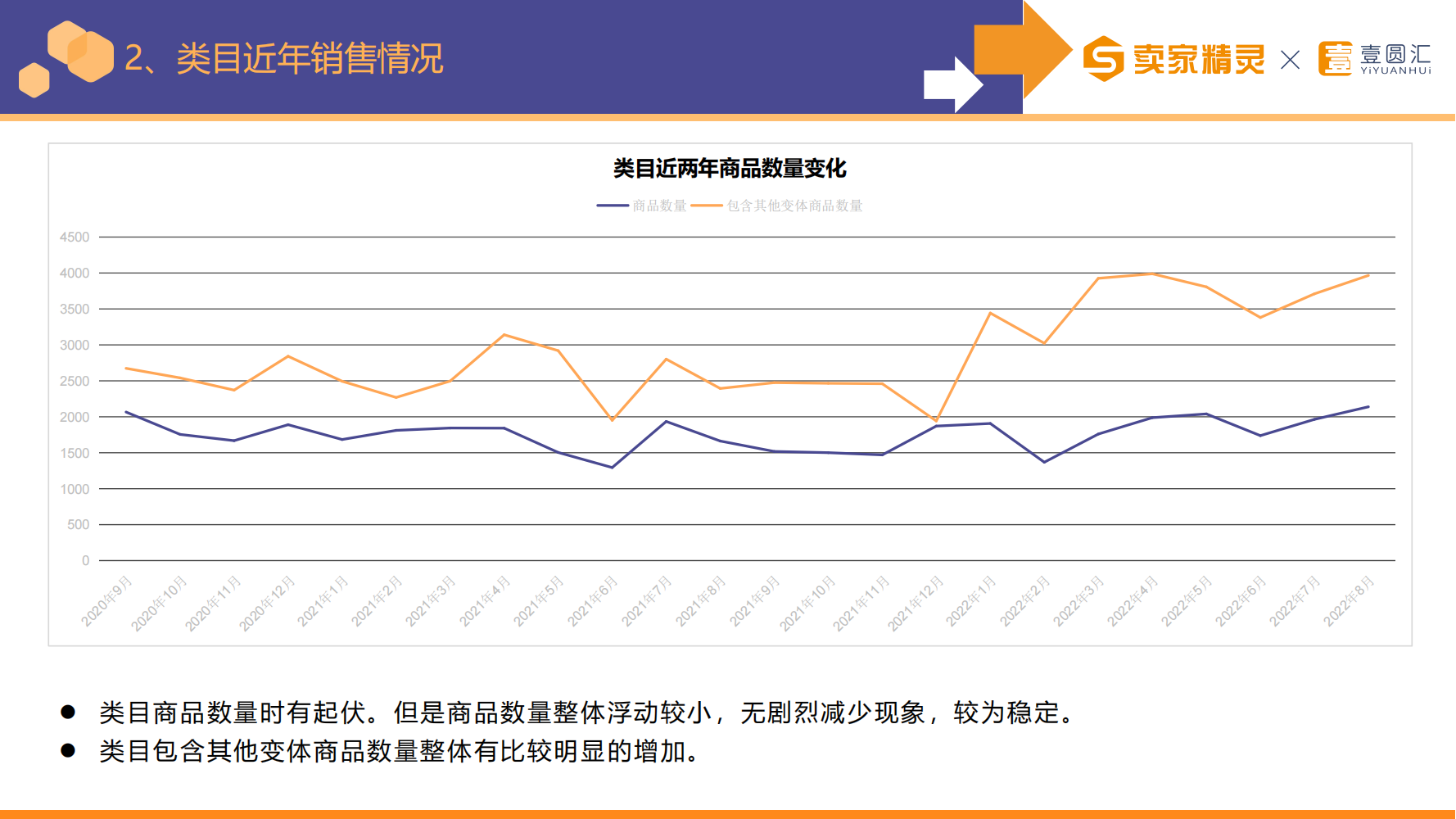
Task: Click the 卖家精灵 orange S logo icon
Action: coord(1103,58)
